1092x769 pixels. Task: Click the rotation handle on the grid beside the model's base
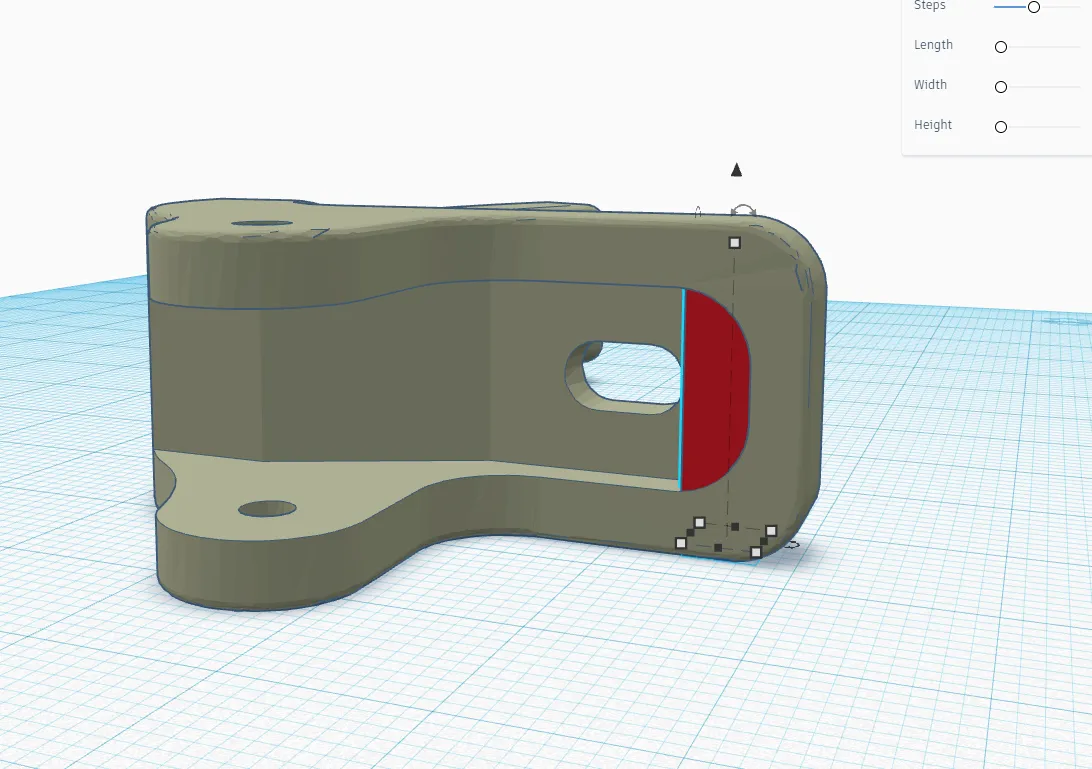click(793, 545)
